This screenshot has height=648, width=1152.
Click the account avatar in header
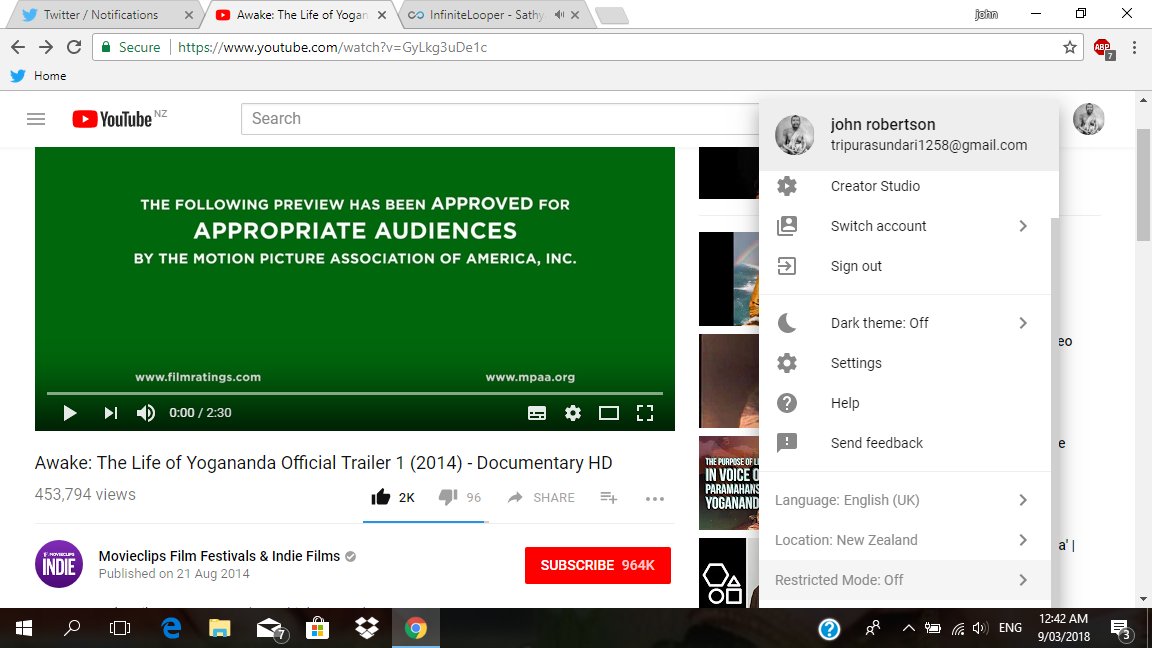1088,119
